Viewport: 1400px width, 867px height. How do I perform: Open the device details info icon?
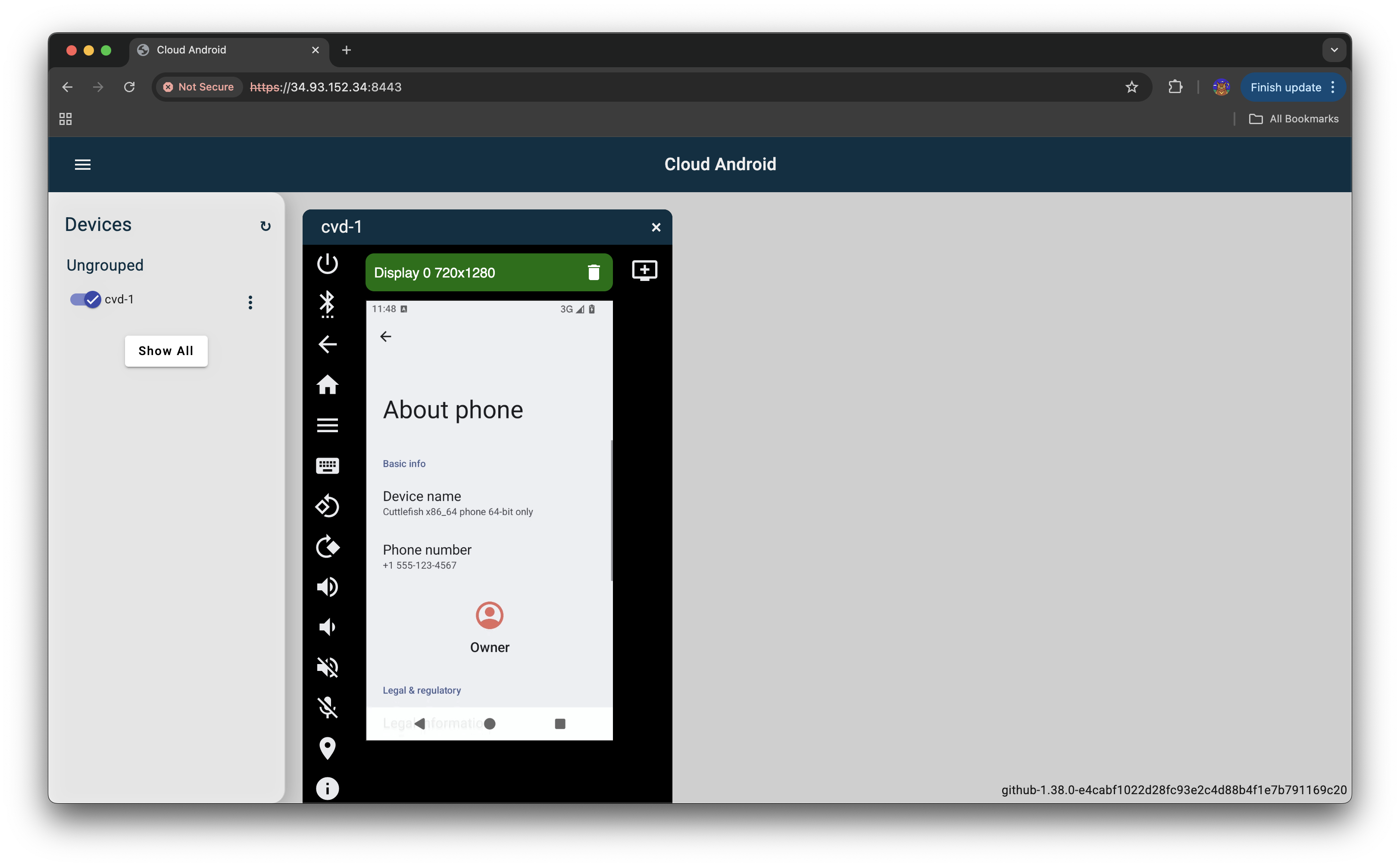pos(328,789)
